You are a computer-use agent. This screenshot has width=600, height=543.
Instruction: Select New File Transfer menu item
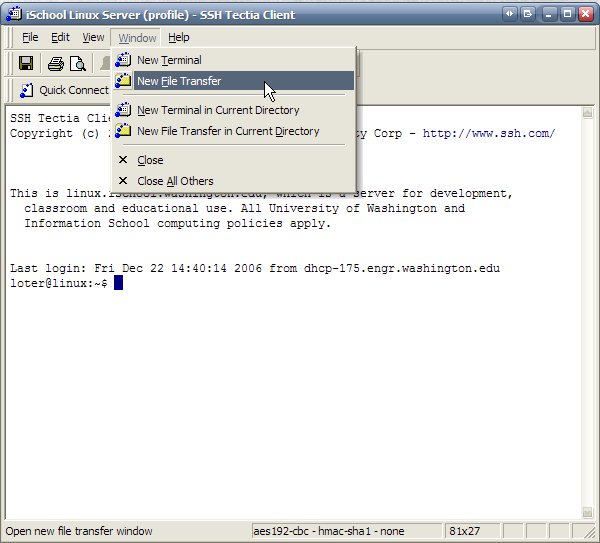[x=233, y=81]
